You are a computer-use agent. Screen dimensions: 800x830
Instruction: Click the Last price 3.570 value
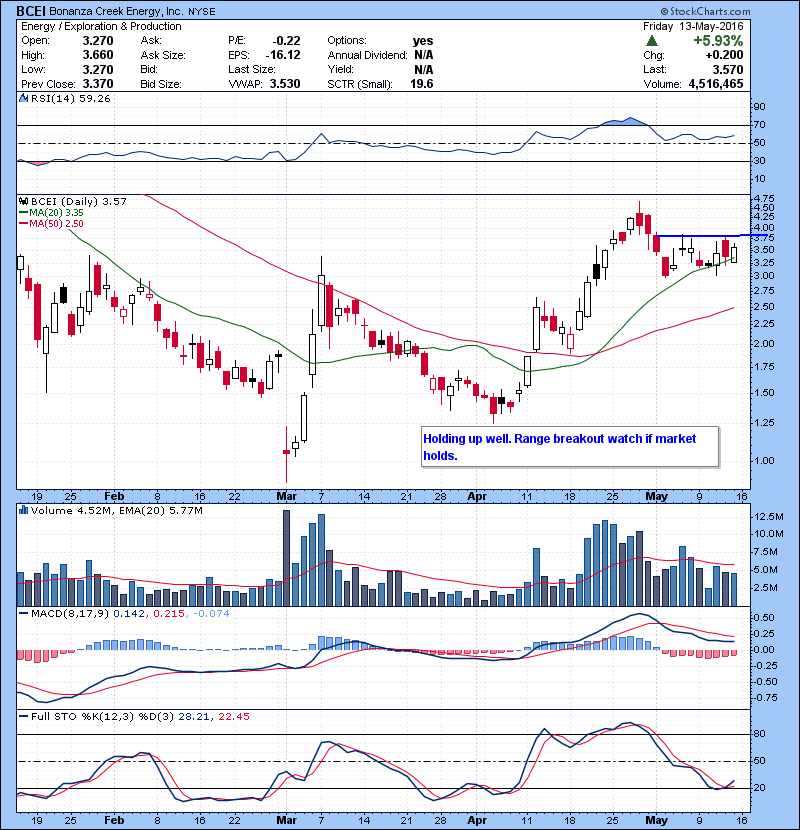pos(727,69)
